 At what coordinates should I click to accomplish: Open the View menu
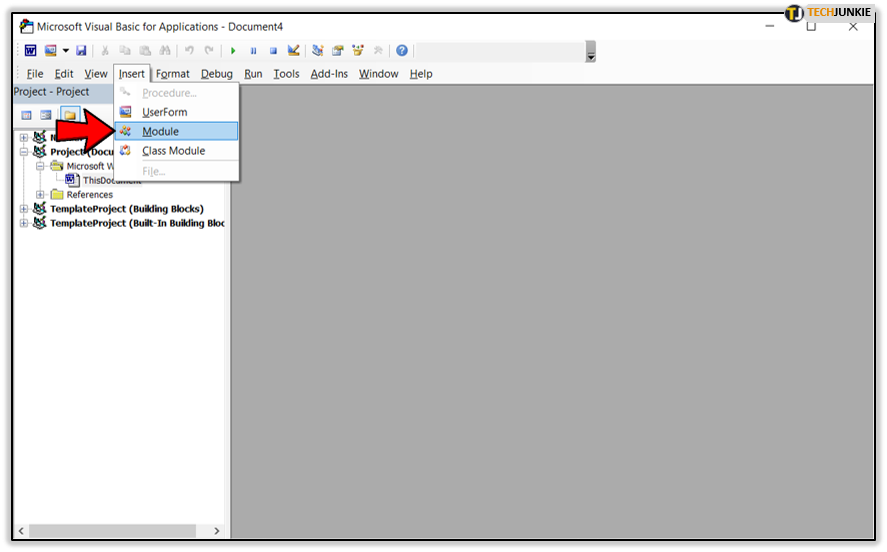96,74
